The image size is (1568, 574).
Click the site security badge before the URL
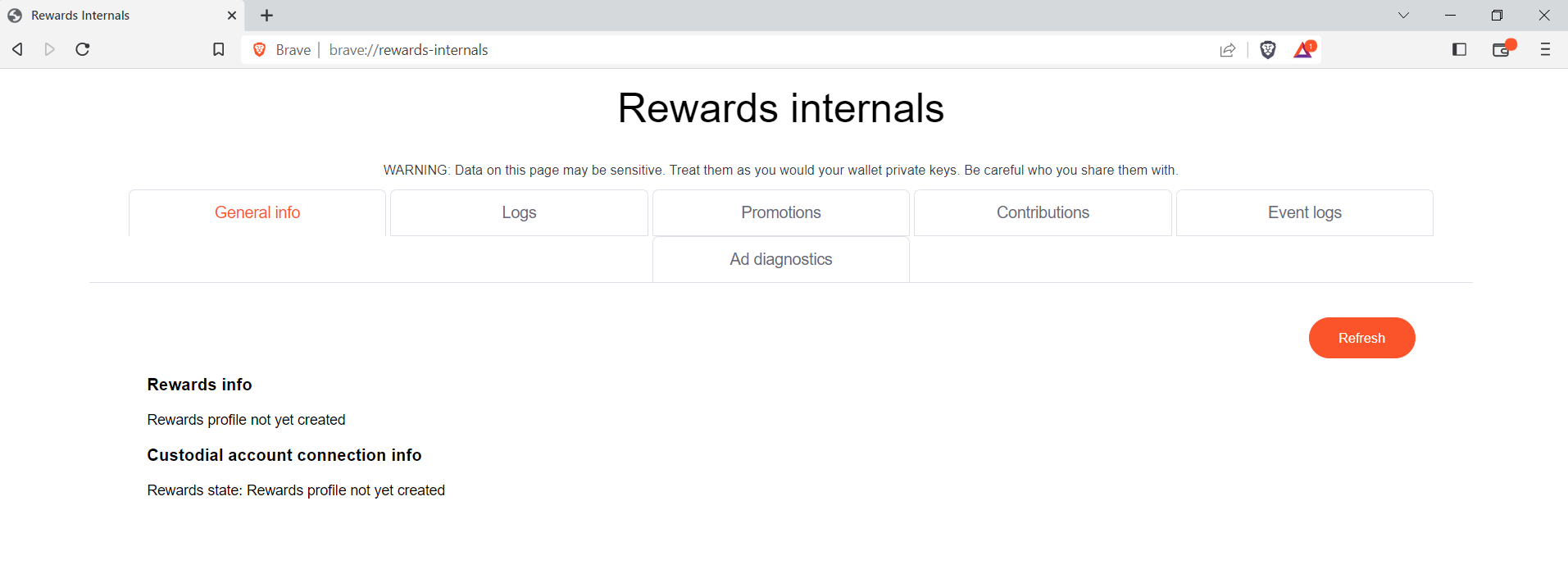259,49
